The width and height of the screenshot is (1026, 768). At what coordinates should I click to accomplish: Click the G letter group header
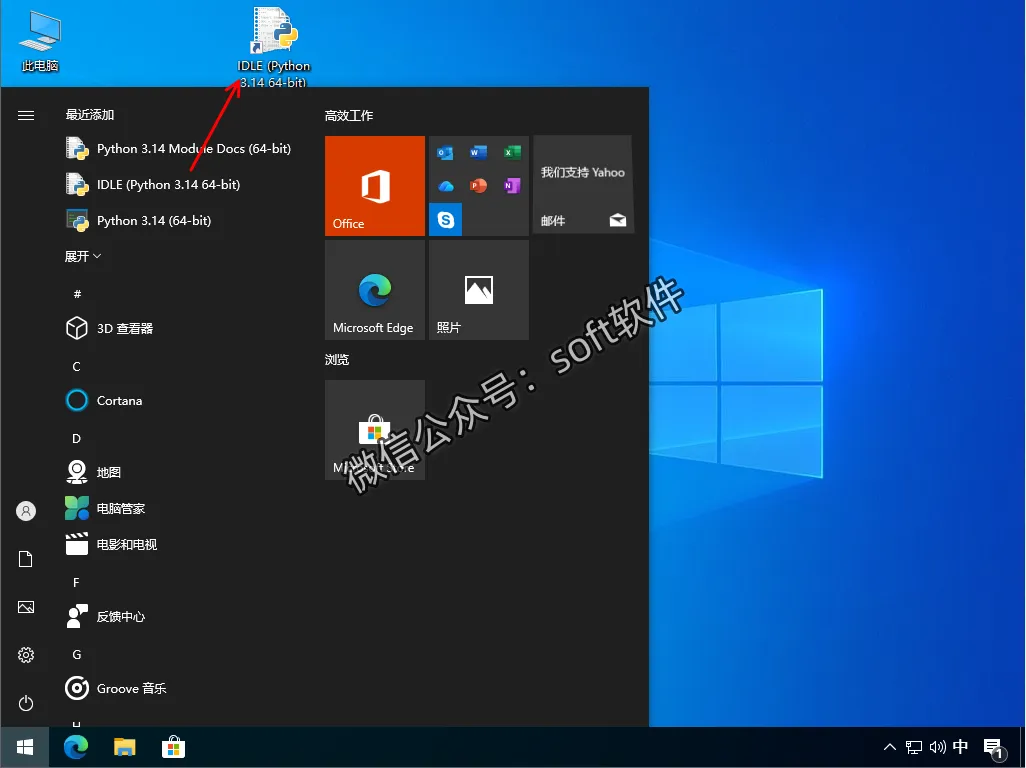[77, 654]
